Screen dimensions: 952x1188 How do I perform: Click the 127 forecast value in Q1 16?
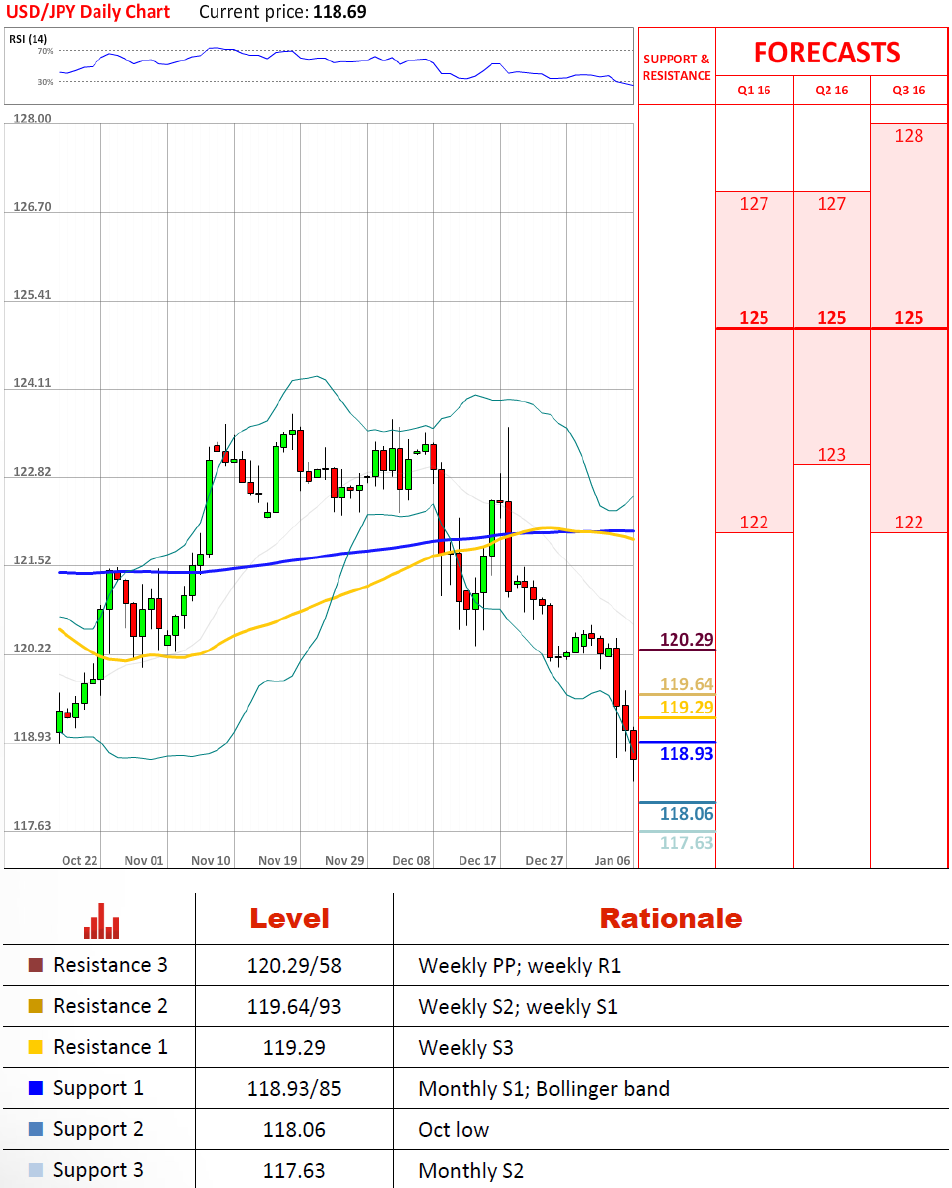(x=754, y=204)
